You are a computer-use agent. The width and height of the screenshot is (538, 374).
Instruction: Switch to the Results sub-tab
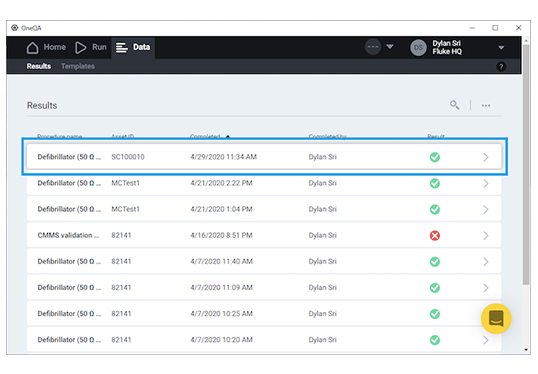pyautogui.click(x=39, y=66)
